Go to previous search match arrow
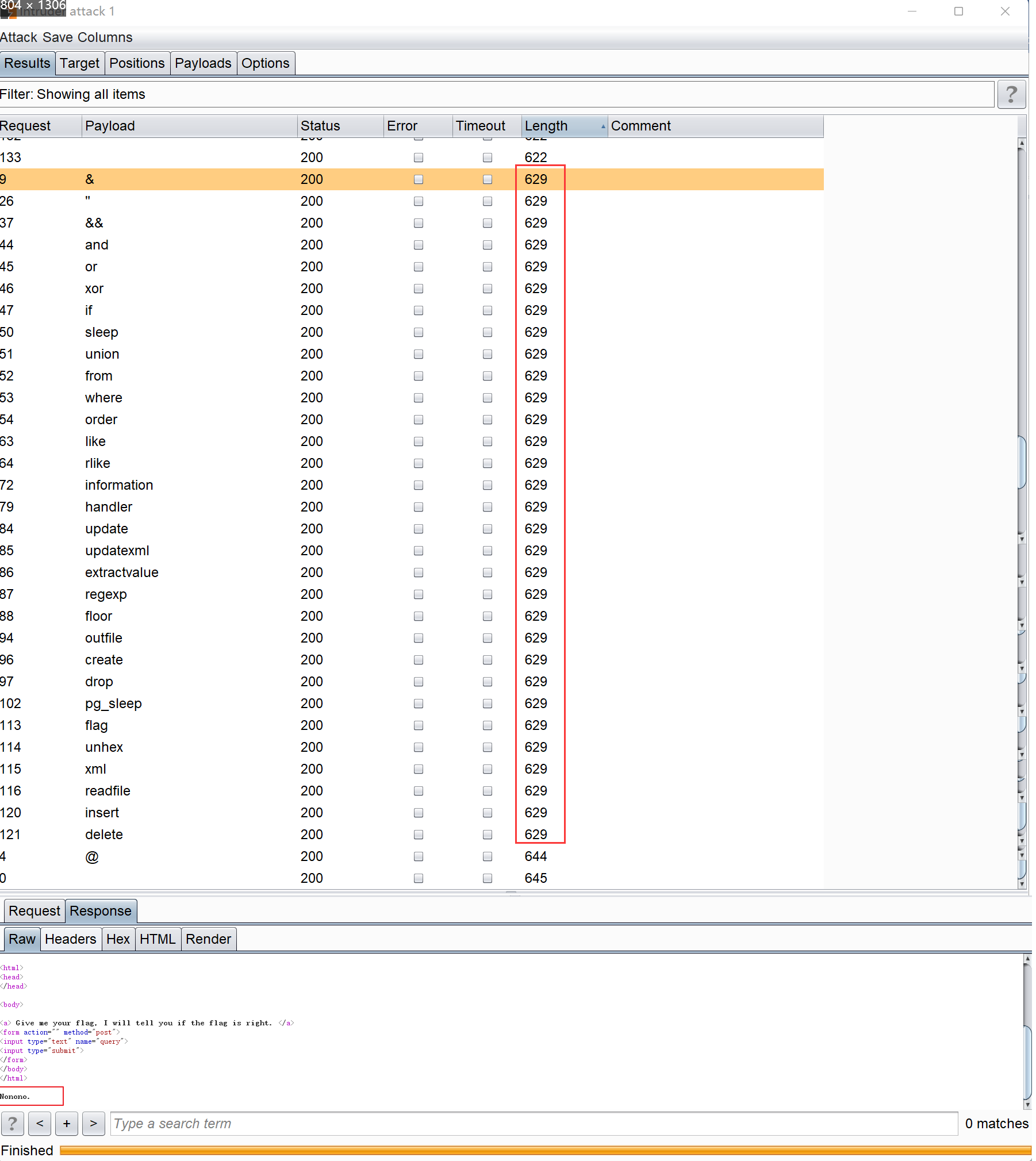The image size is (1036, 1161). tap(40, 1123)
